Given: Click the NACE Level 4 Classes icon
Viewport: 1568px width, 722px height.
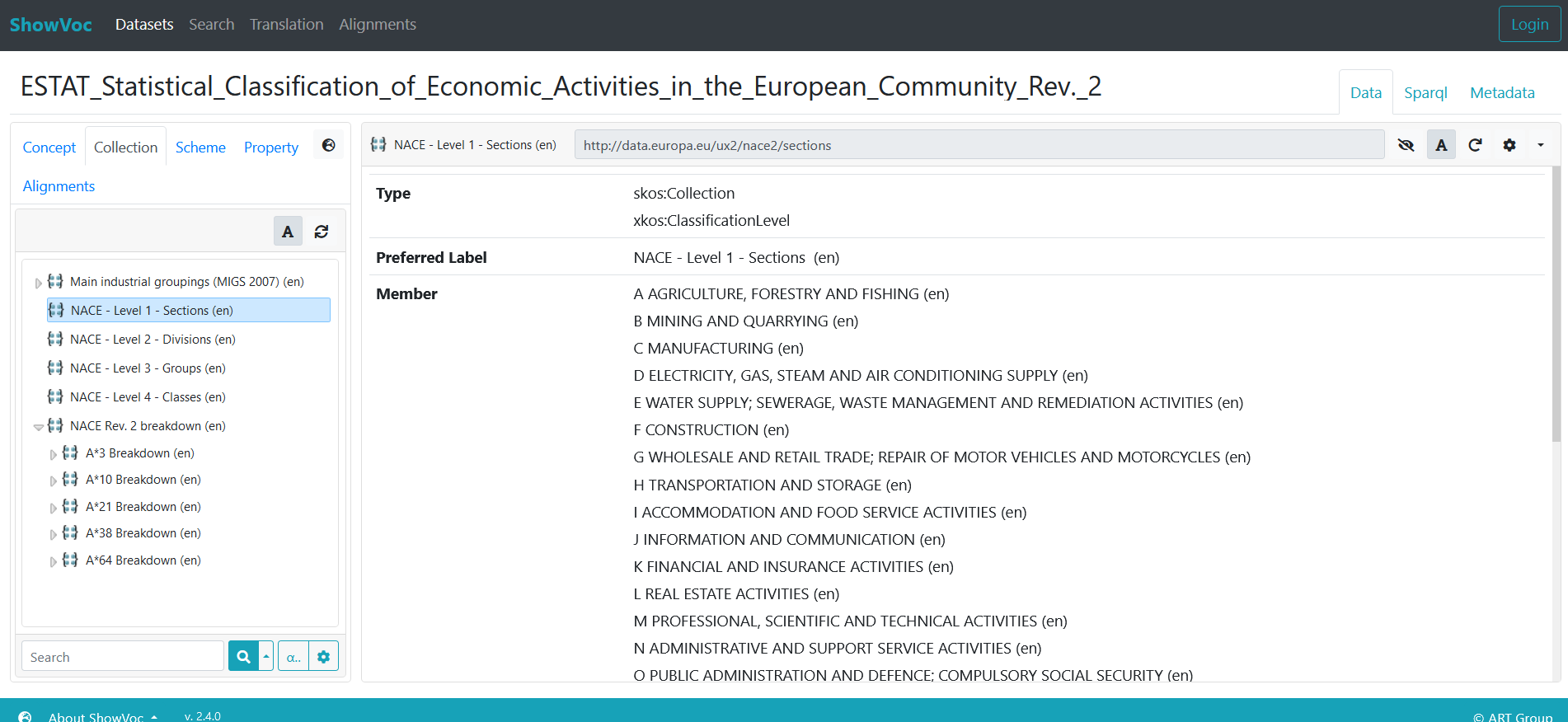Looking at the screenshot, I should point(55,396).
